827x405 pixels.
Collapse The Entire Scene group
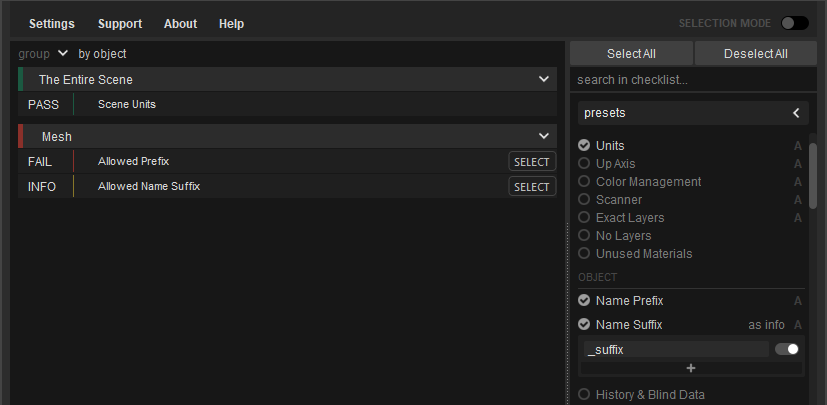pos(544,79)
